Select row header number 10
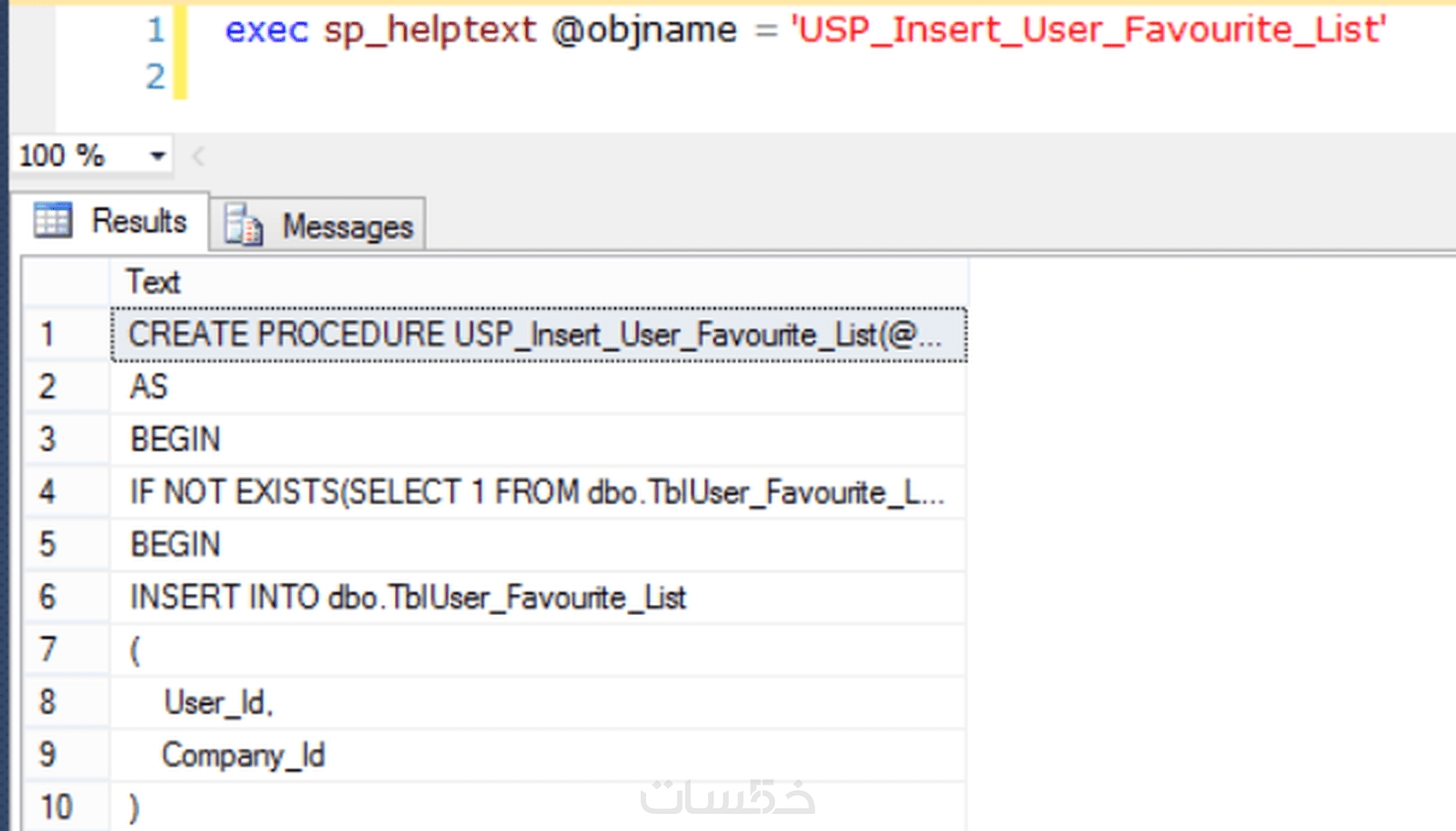 tap(57, 807)
